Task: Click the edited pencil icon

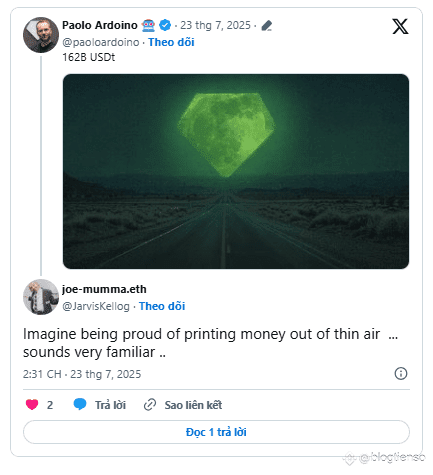Action: [266, 26]
